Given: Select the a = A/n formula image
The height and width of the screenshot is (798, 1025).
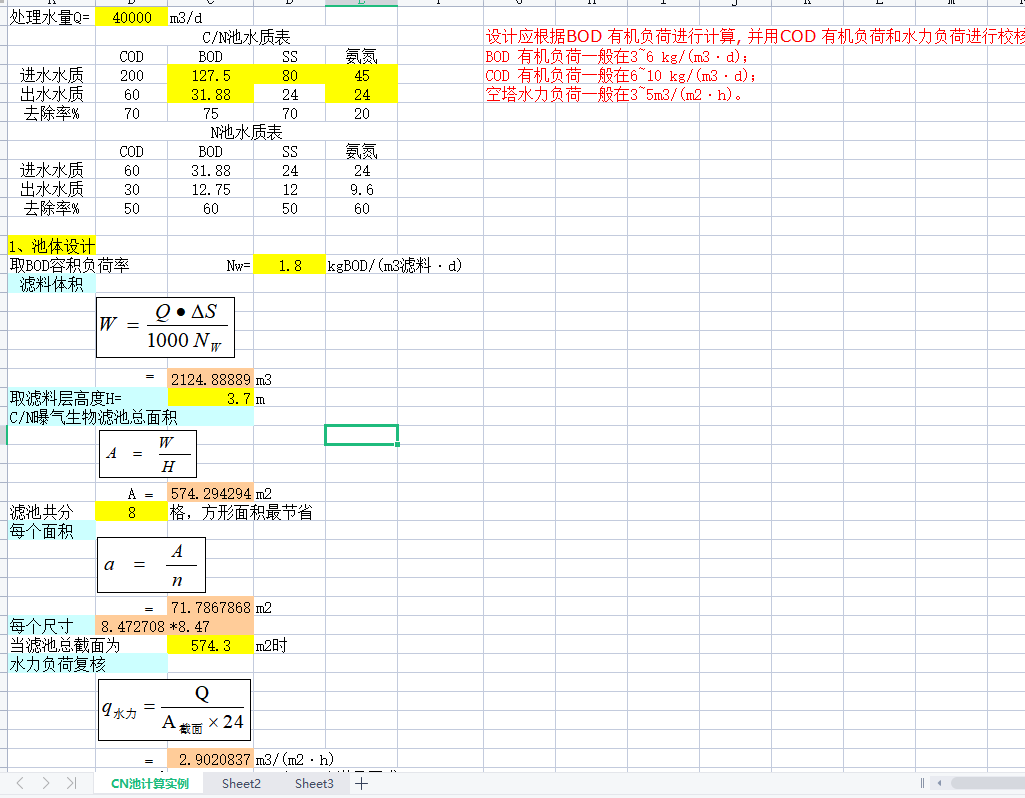Looking at the screenshot, I should pos(151,565).
